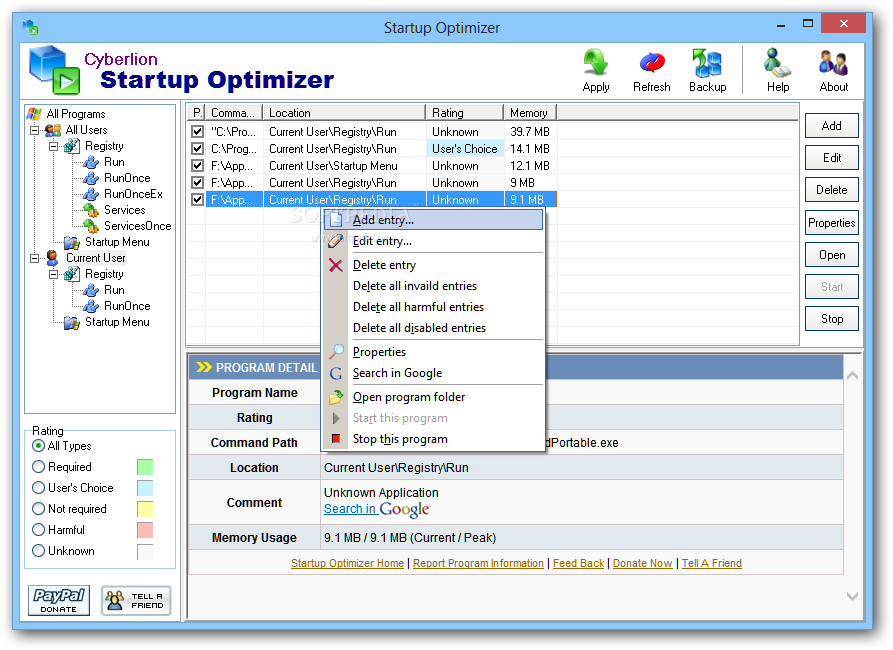The height and width of the screenshot is (650, 893).
Task: Select the Harmful rating radio button
Action: (38, 530)
